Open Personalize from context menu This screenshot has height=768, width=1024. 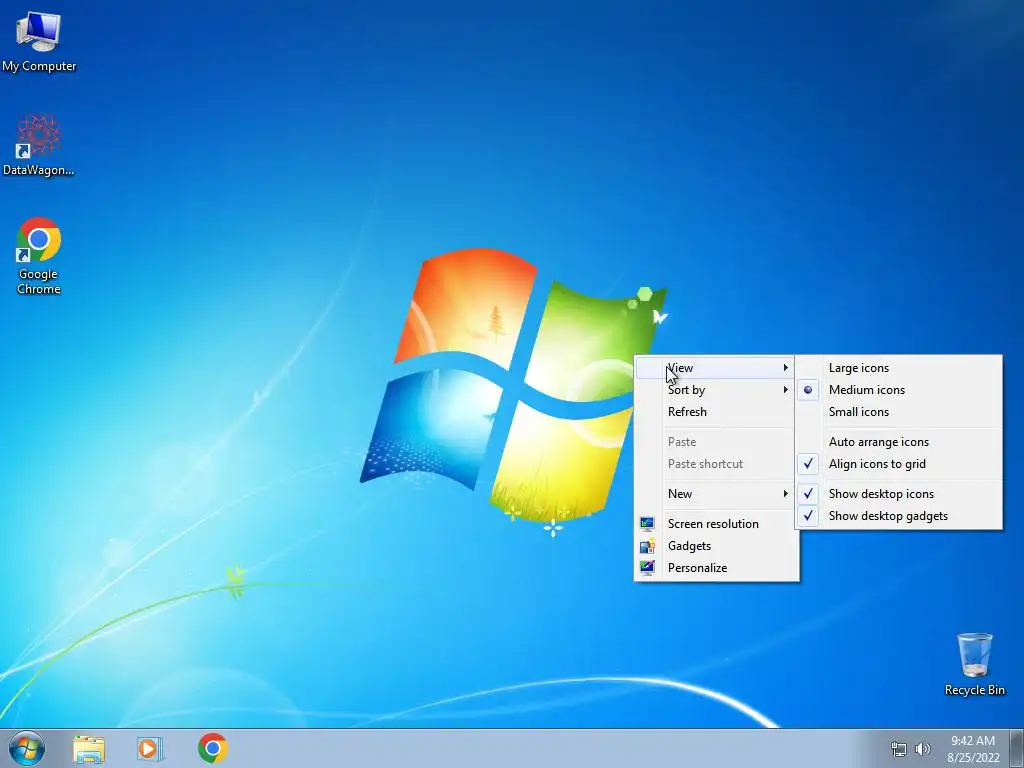716,568
